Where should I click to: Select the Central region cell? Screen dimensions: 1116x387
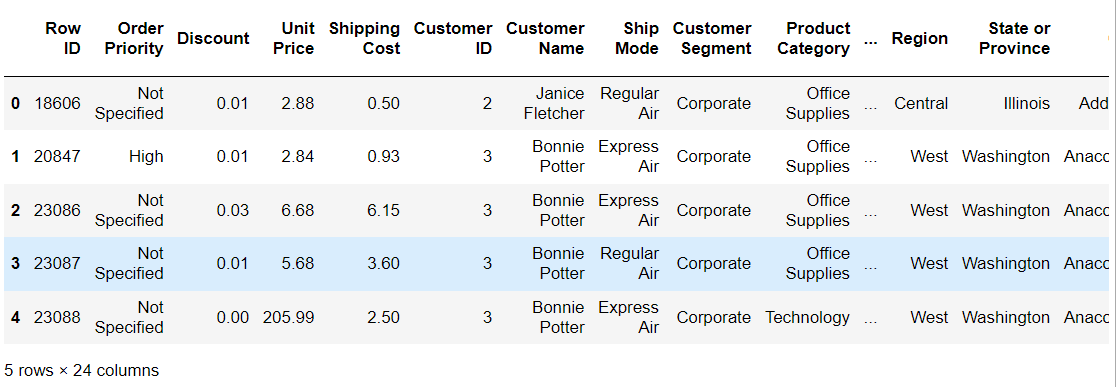point(921,103)
